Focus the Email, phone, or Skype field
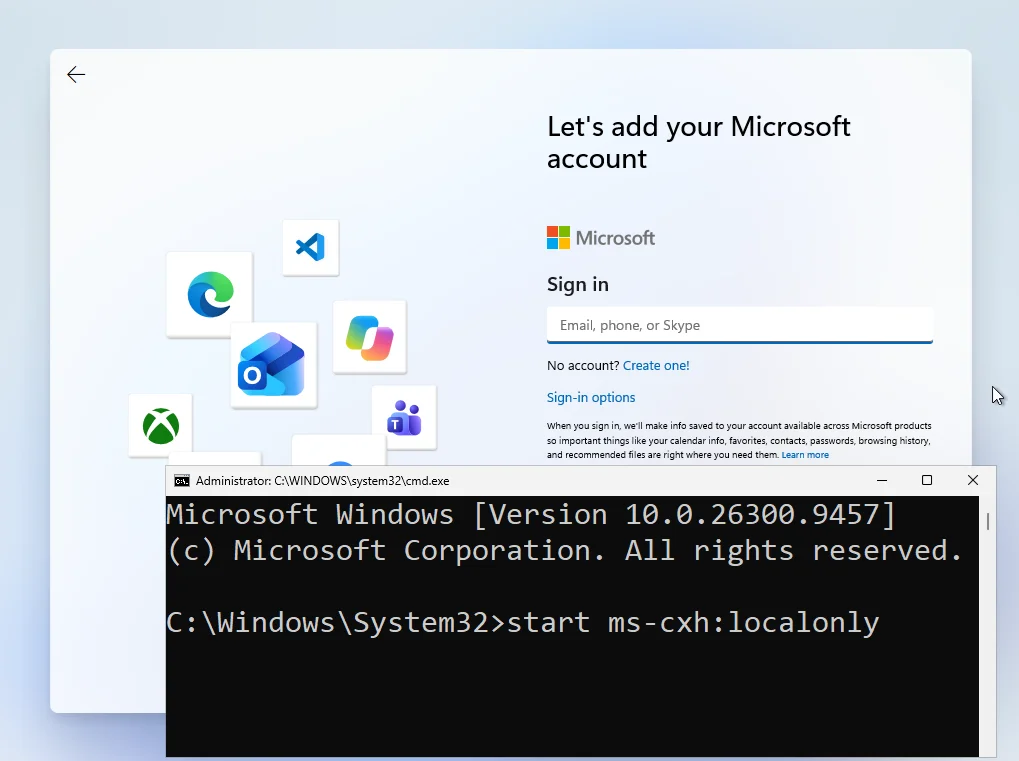This screenshot has height=761, width=1019. (x=740, y=325)
